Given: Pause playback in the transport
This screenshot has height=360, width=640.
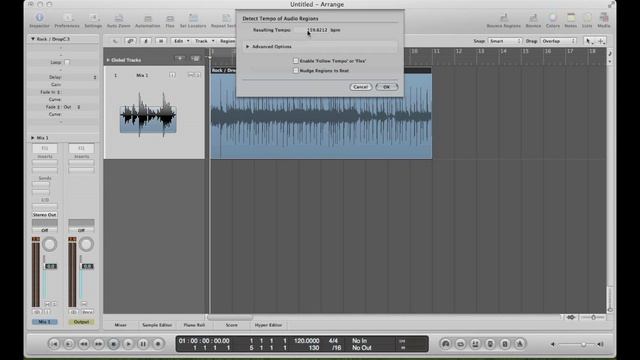Looking at the screenshot, I should click(x=143, y=344).
